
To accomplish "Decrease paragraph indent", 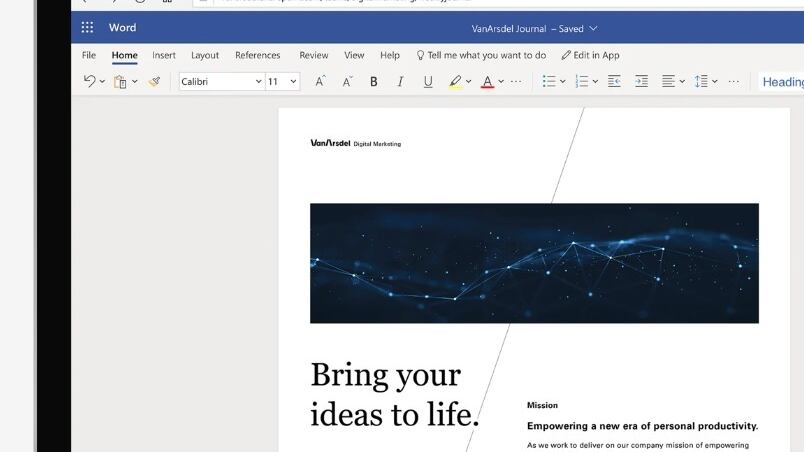I will [x=614, y=82].
